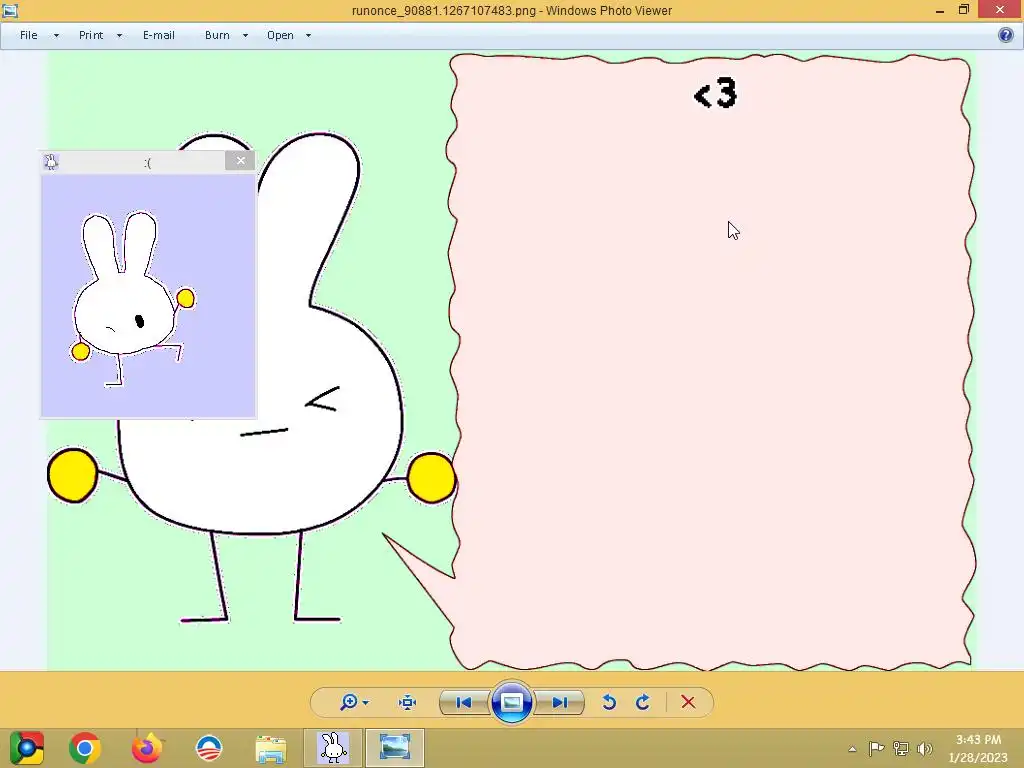Click the bunny icon in the small window title
Viewport: 1024px width, 768px height.
click(51, 162)
